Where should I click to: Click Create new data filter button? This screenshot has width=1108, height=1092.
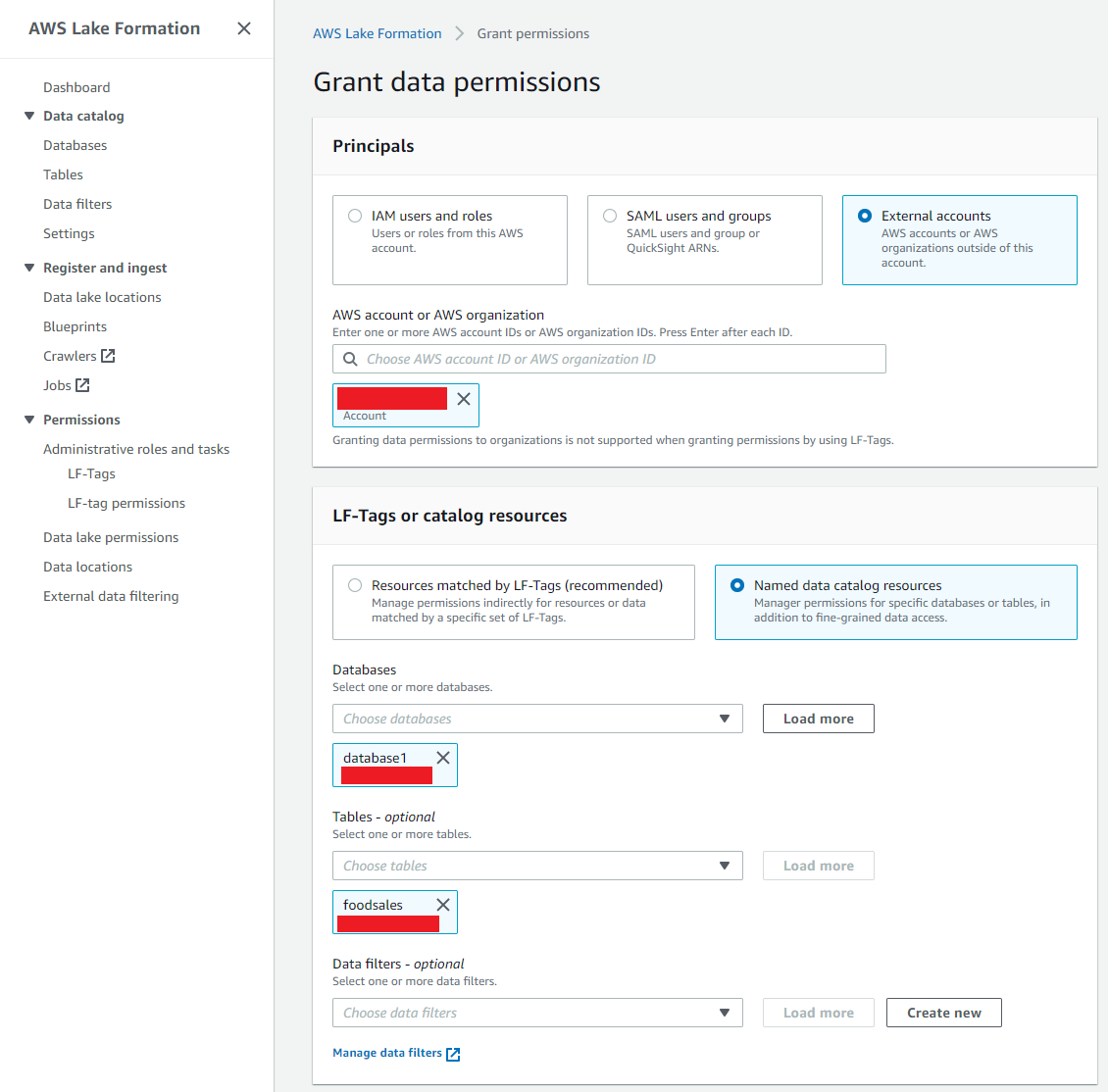[944, 1013]
